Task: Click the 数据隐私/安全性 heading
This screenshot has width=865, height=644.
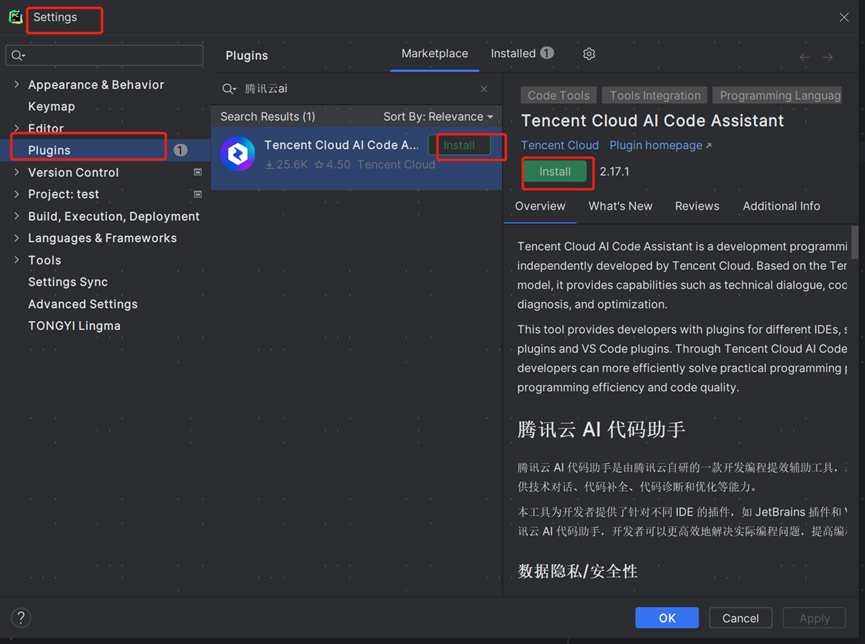Action: click(577, 571)
